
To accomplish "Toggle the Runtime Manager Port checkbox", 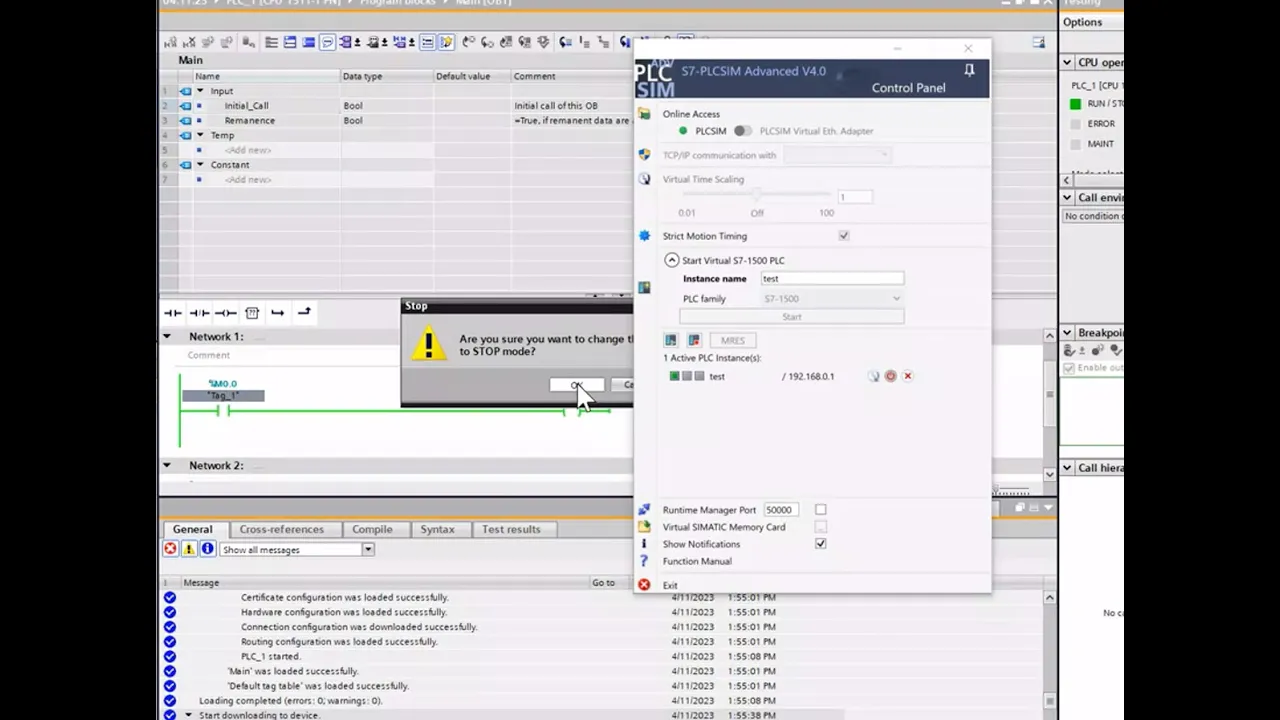I will tap(820, 510).
